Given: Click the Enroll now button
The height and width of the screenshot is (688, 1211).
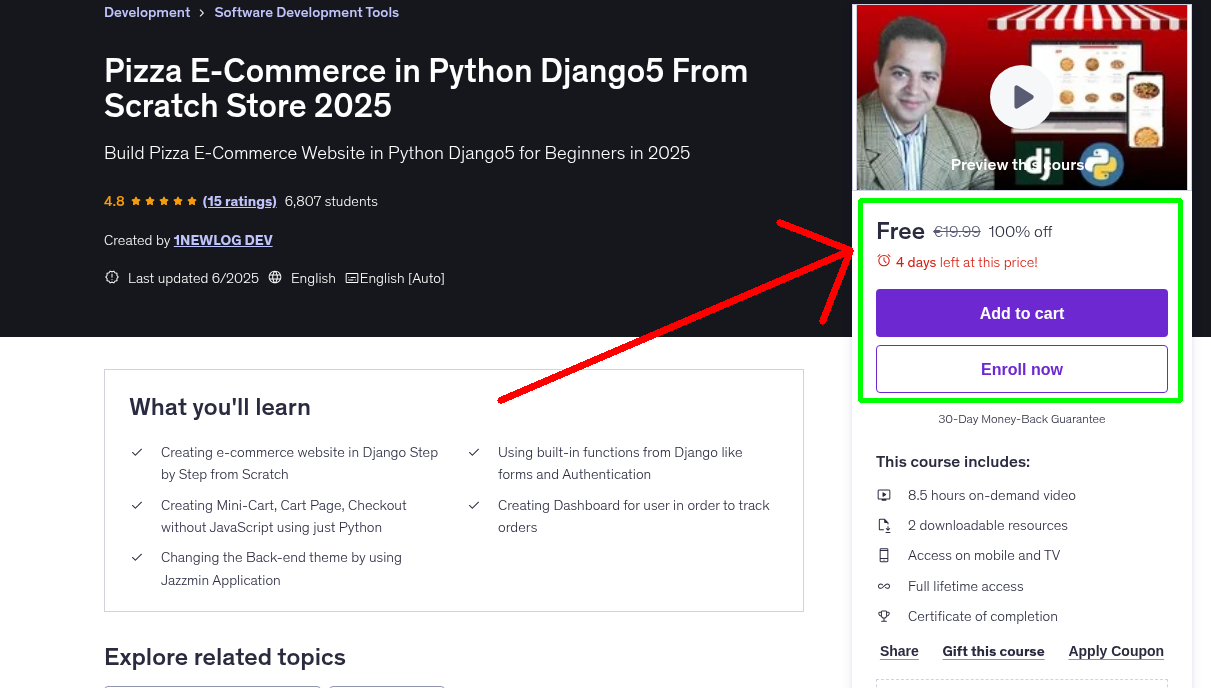Looking at the screenshot, I should [1022, 369].
